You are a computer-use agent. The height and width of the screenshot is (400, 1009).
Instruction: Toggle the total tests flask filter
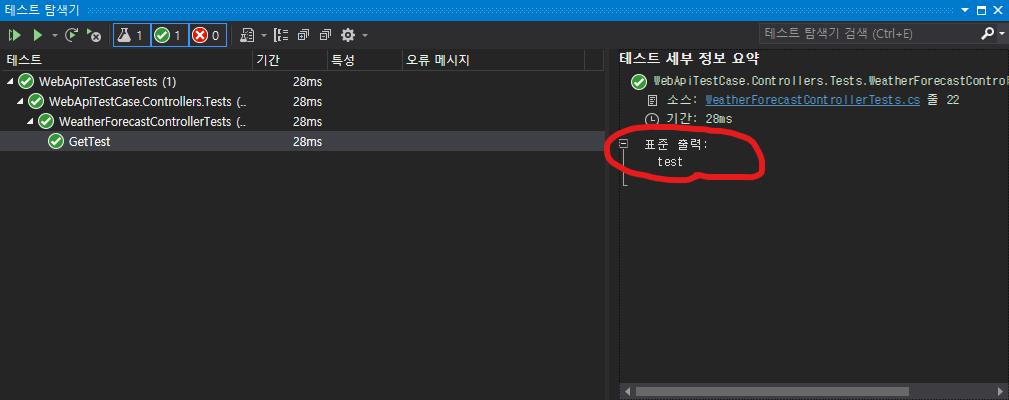click(132, 35)
